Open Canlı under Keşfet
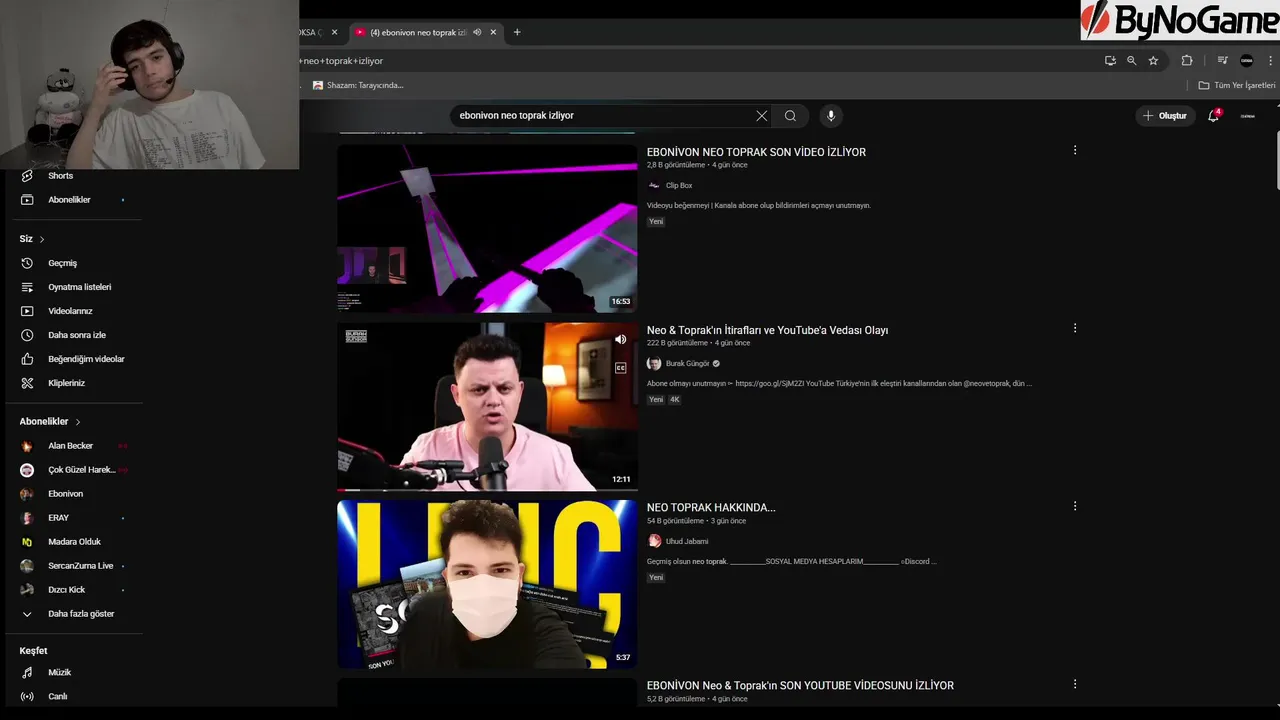 coord(57,697)
